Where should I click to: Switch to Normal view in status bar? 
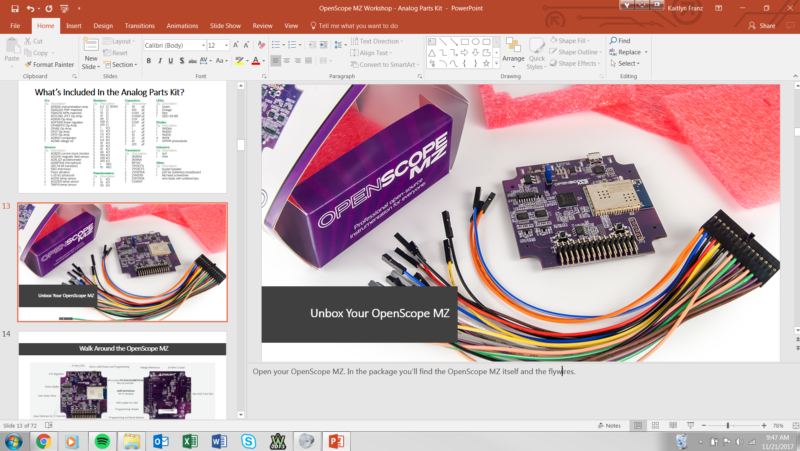638,425
